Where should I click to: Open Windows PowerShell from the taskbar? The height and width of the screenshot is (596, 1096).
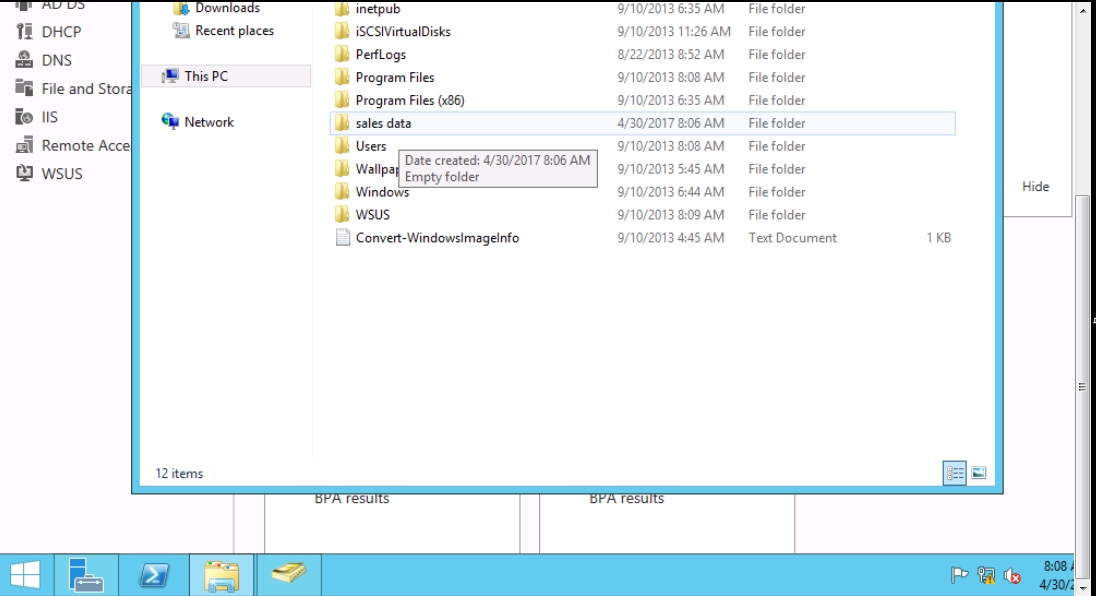(x=154, y=576)
